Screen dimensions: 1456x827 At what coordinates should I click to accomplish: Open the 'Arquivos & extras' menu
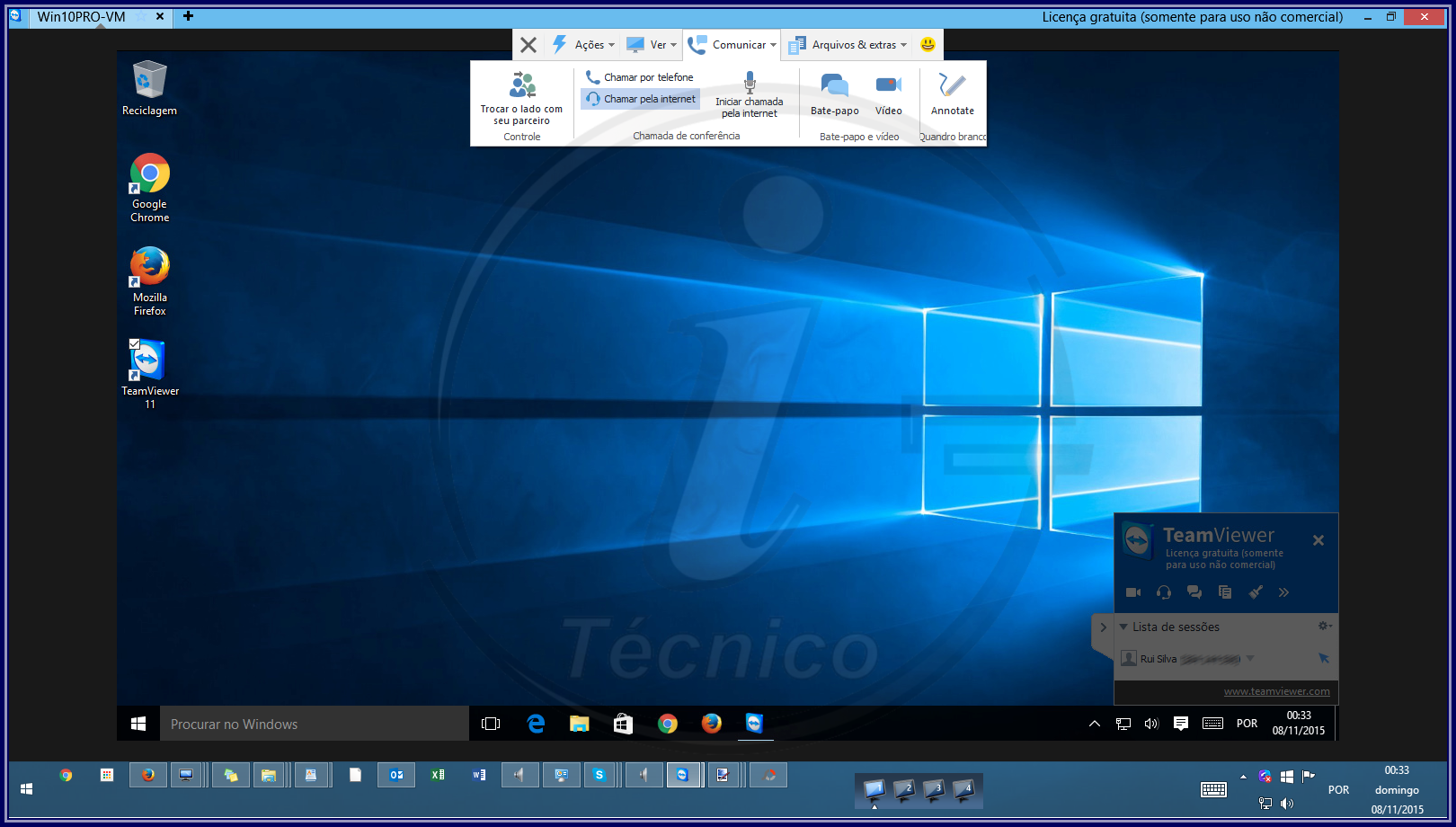[848, 45]
